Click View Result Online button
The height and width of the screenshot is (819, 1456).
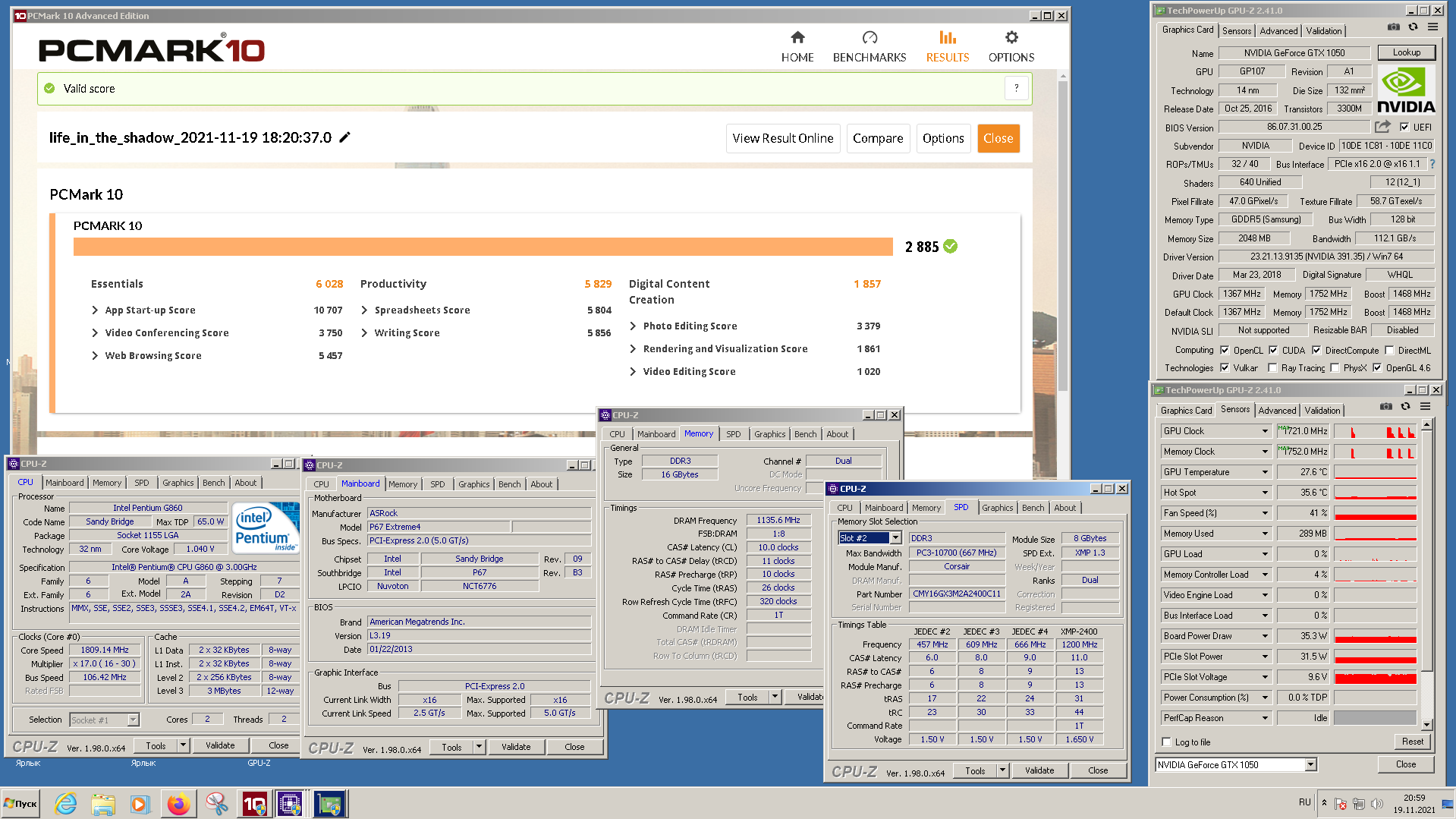point(782,138)
